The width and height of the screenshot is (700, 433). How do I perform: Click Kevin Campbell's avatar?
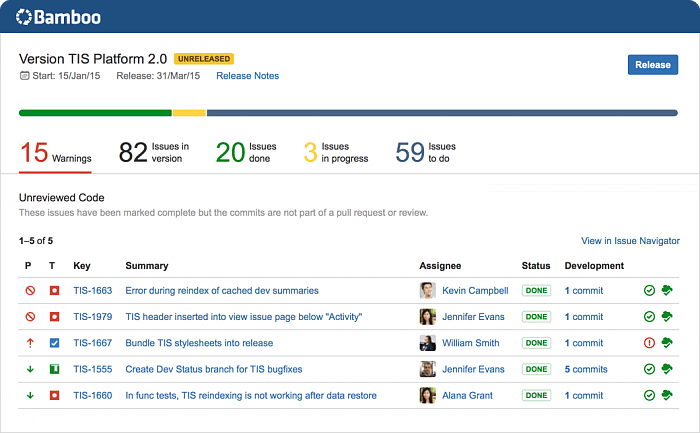(x=428, y=291)
